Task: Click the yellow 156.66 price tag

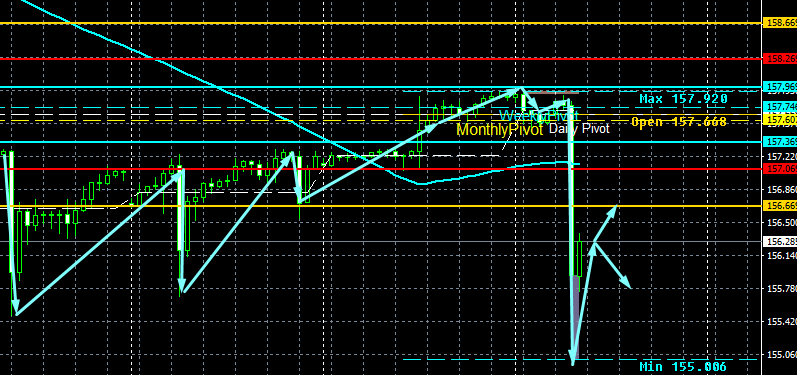Action: pos(780,205)
